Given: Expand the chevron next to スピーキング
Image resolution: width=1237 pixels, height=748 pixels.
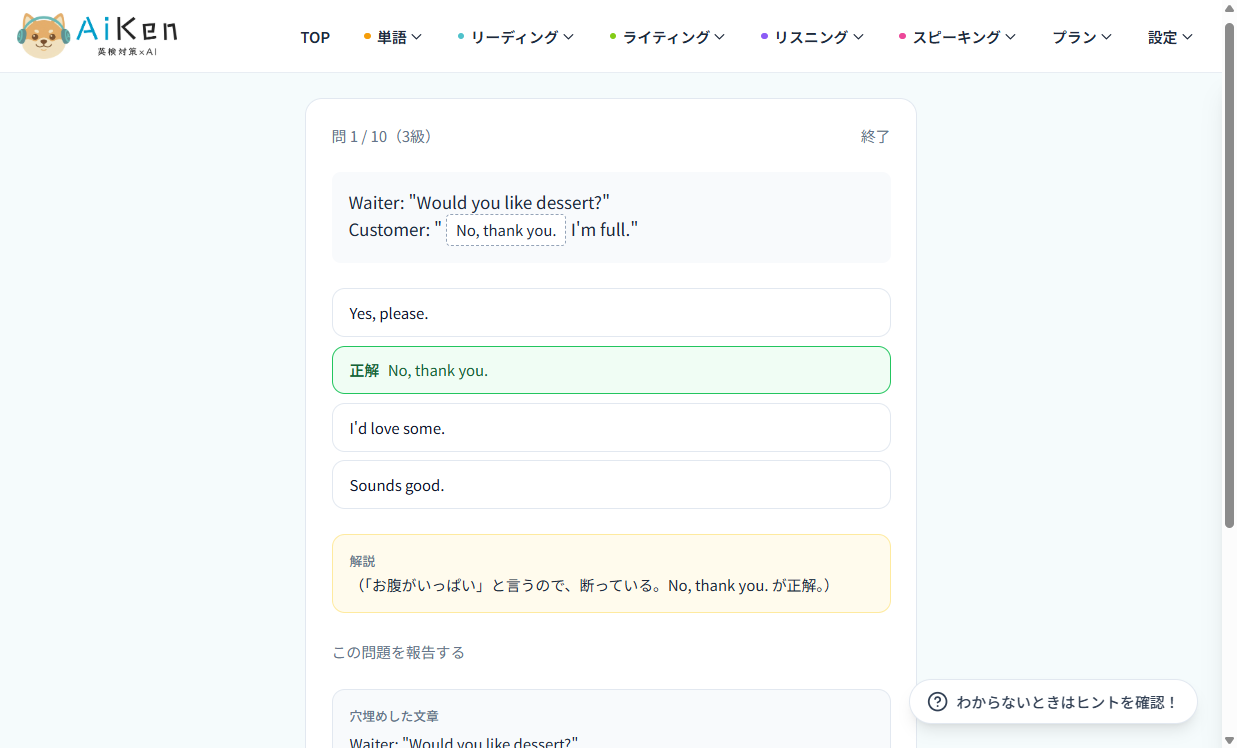Looking at the screenshot, I should tap(1010, 37).
